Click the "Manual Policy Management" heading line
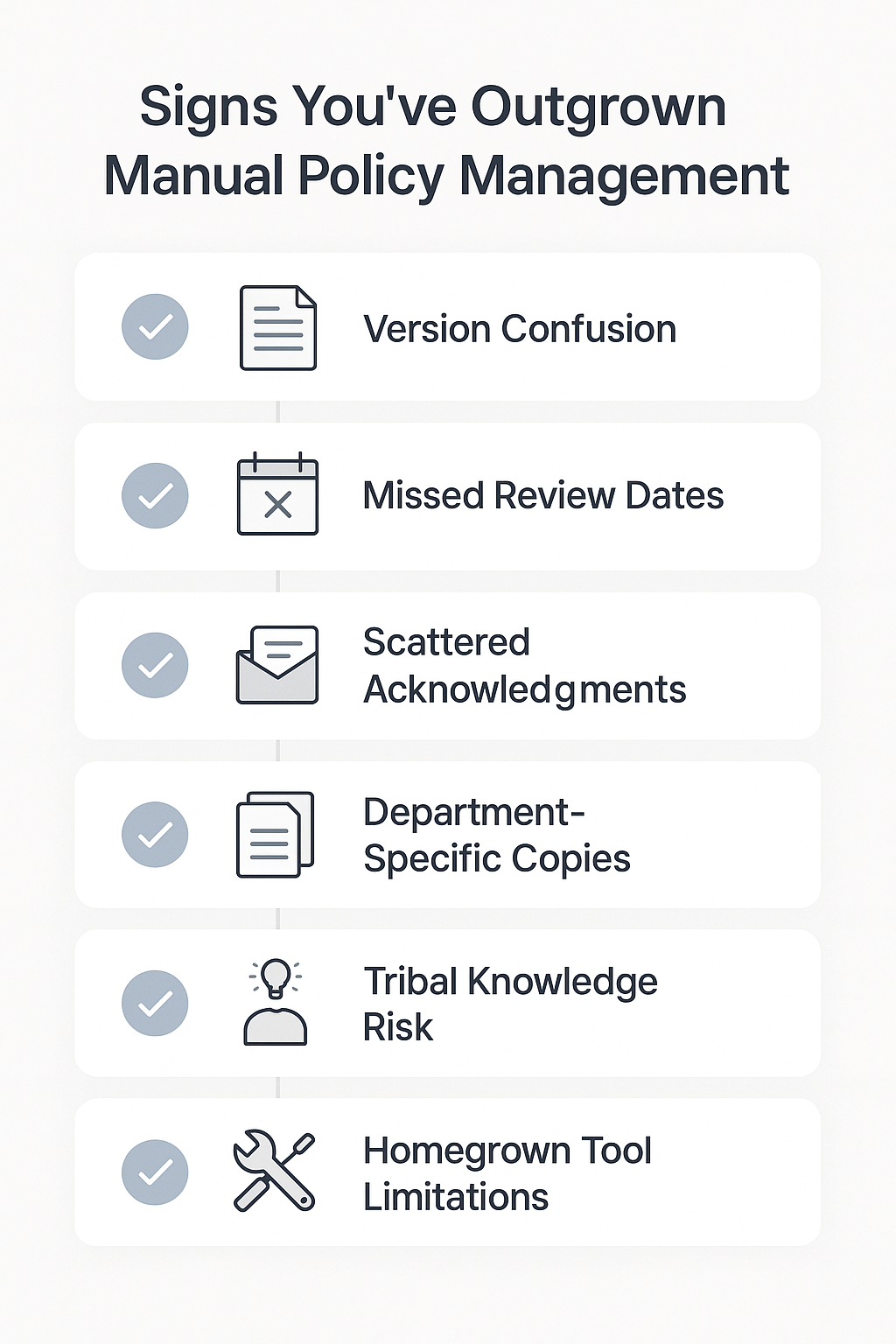Image resolution: width=896 pixels, height=1344 pixels. tap(447, 176)
